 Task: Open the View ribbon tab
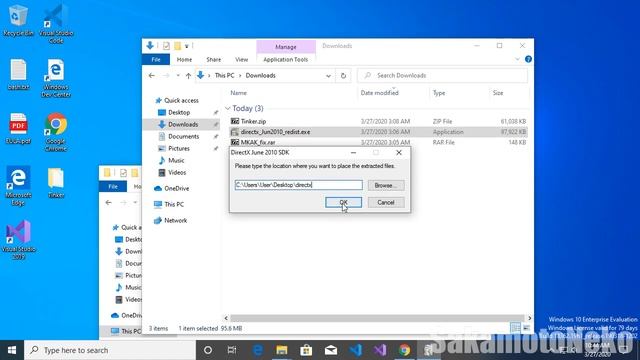[242, 60]
